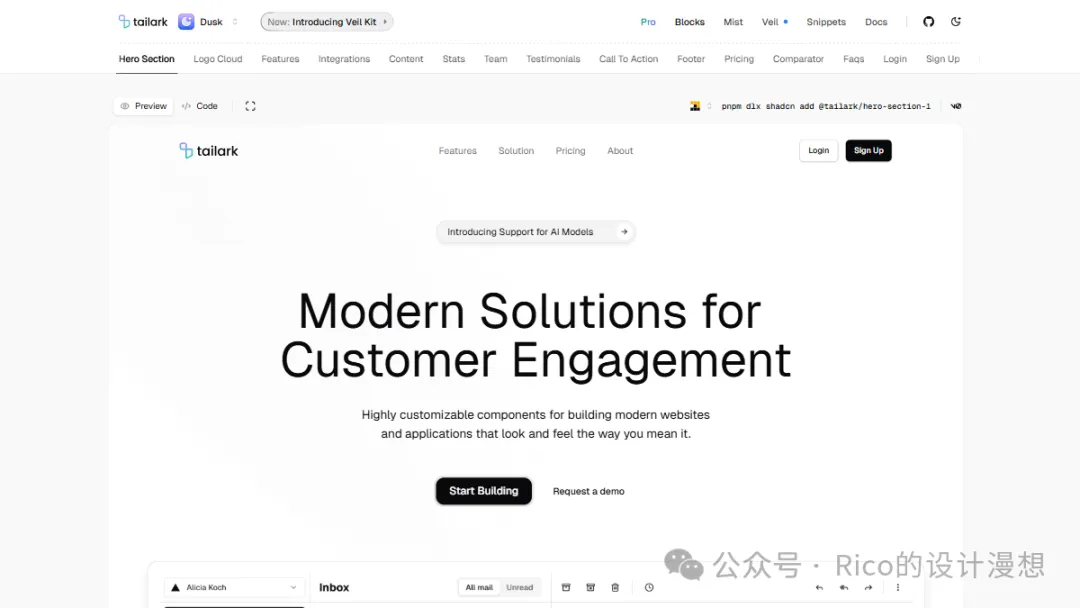Select the Unread mail filter
Viewport: 1080px width, 608px height.
(x=519, y=588)
